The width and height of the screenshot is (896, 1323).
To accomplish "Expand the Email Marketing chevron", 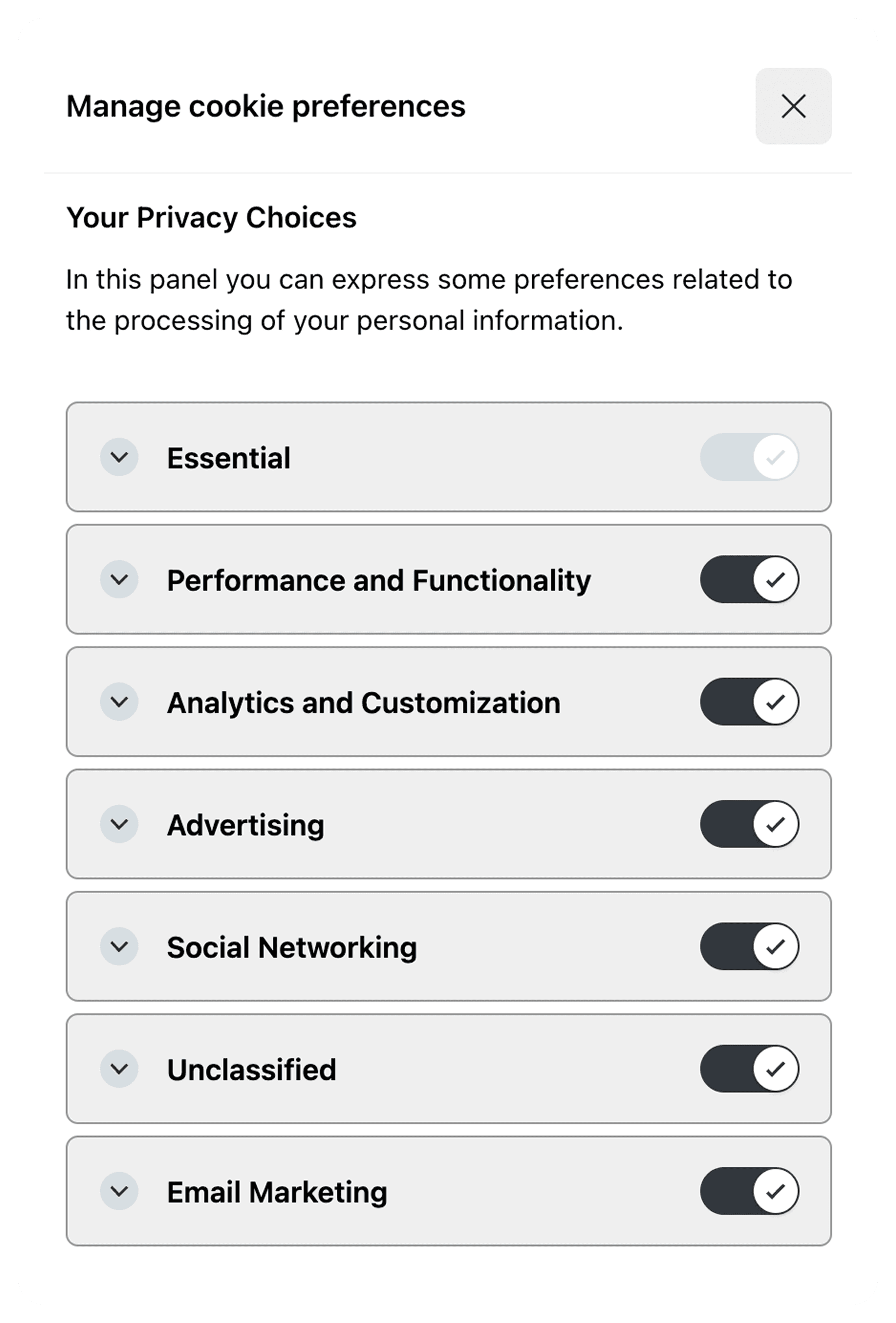I will click(x=120, y=1191).
